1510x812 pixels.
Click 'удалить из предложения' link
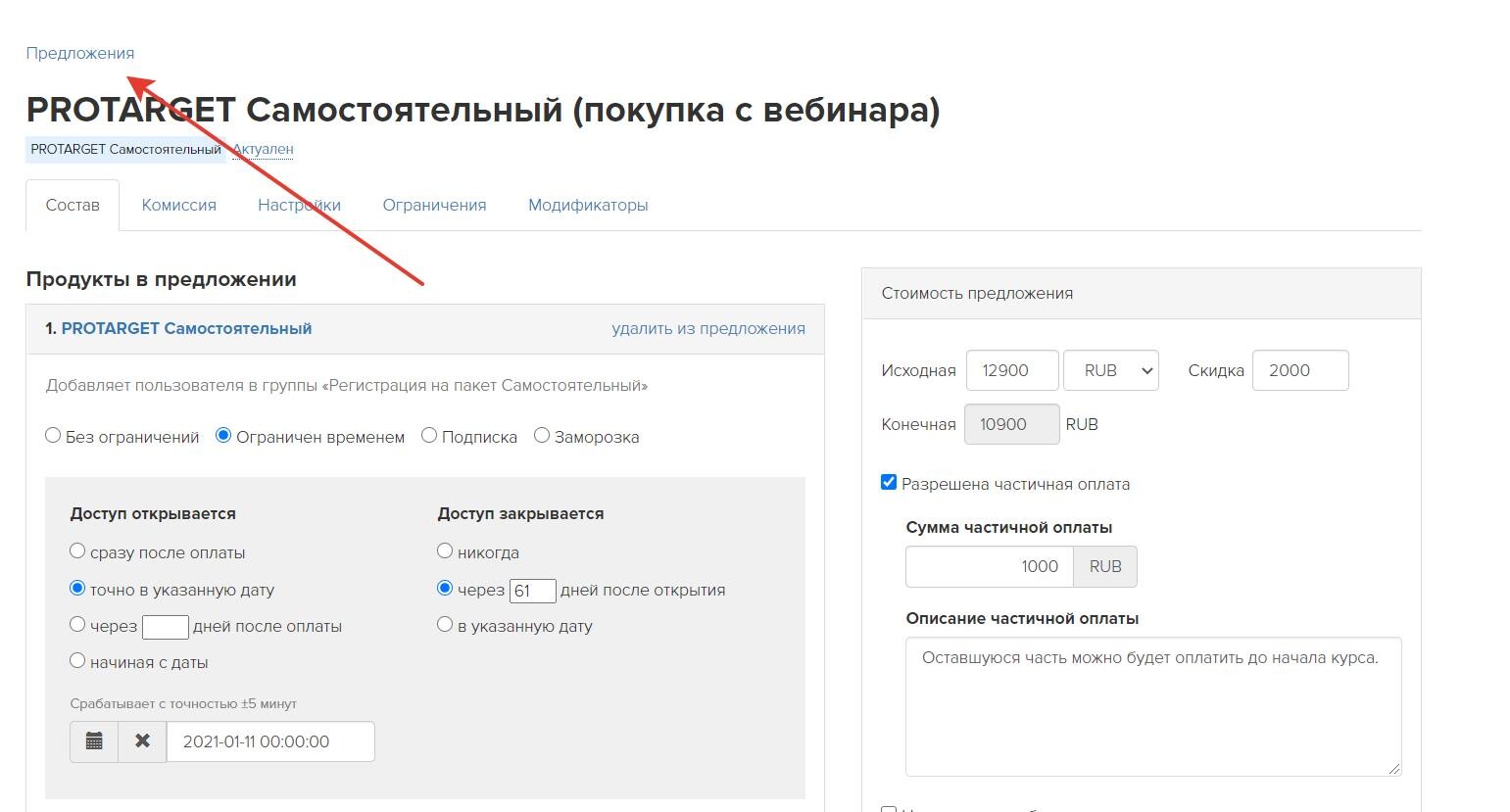click(x=708, y=328)
